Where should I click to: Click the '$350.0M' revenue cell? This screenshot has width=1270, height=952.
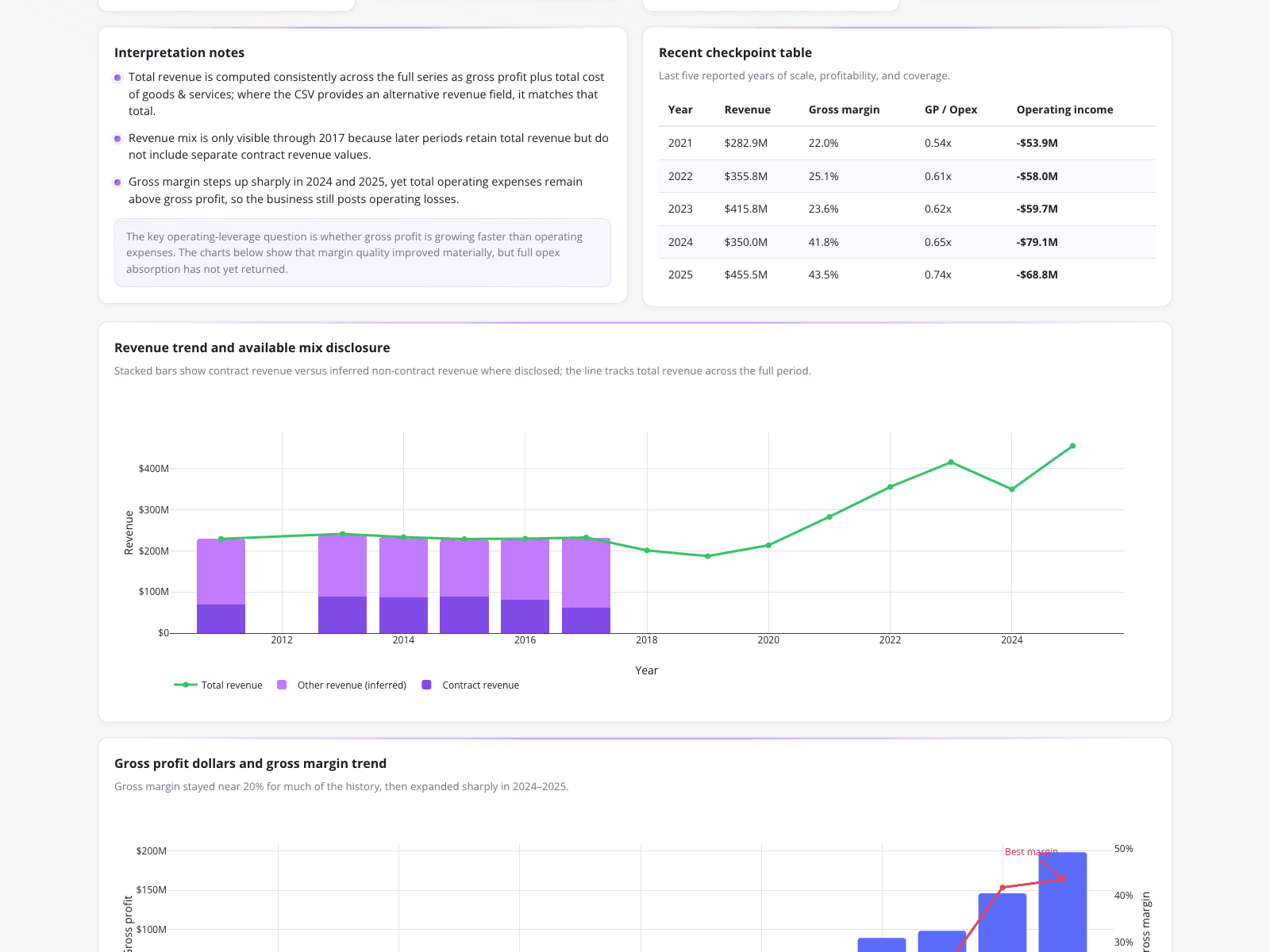pyautogui.click(x=746, y=242)
